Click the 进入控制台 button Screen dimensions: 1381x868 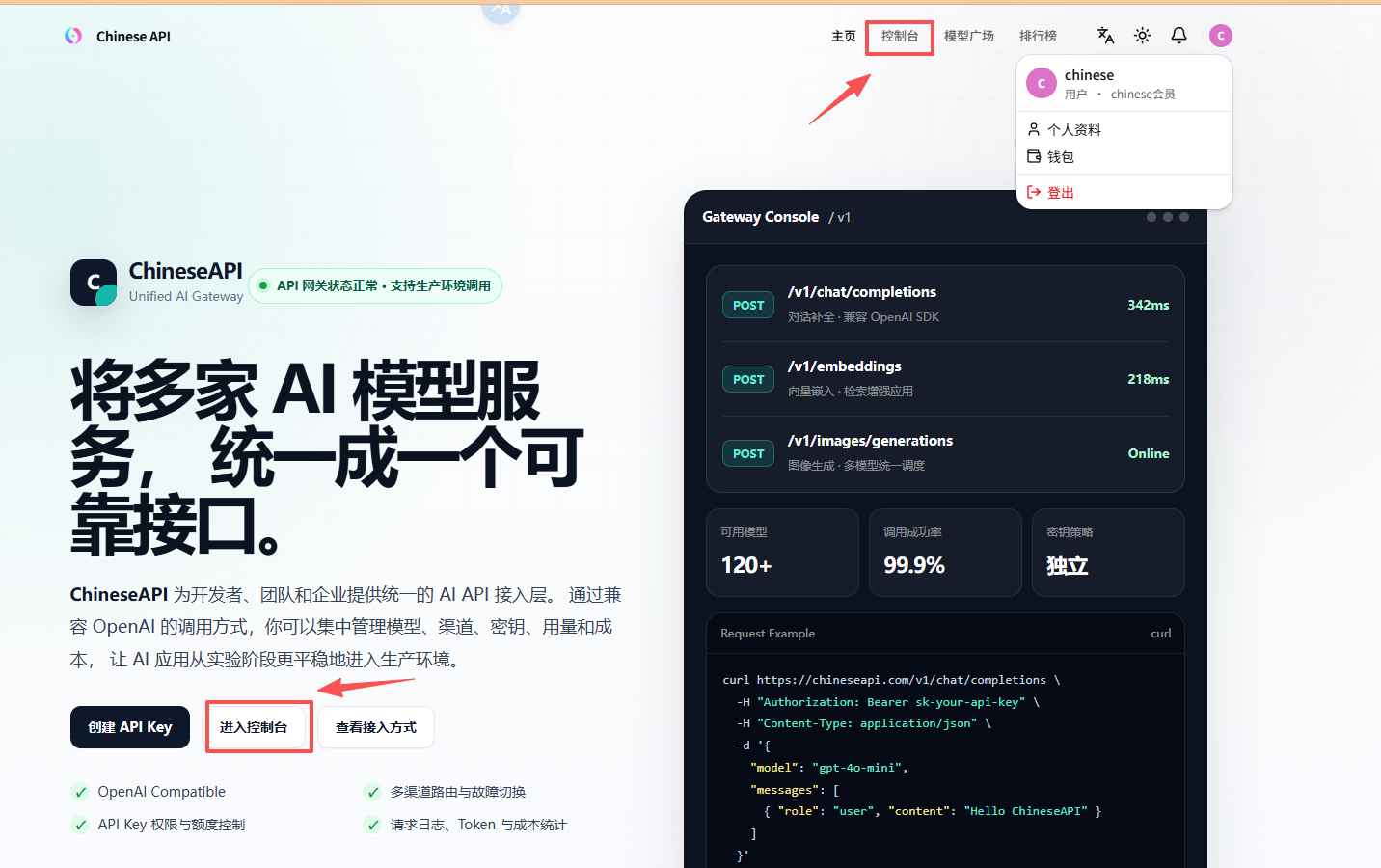(x=254, y=727)
